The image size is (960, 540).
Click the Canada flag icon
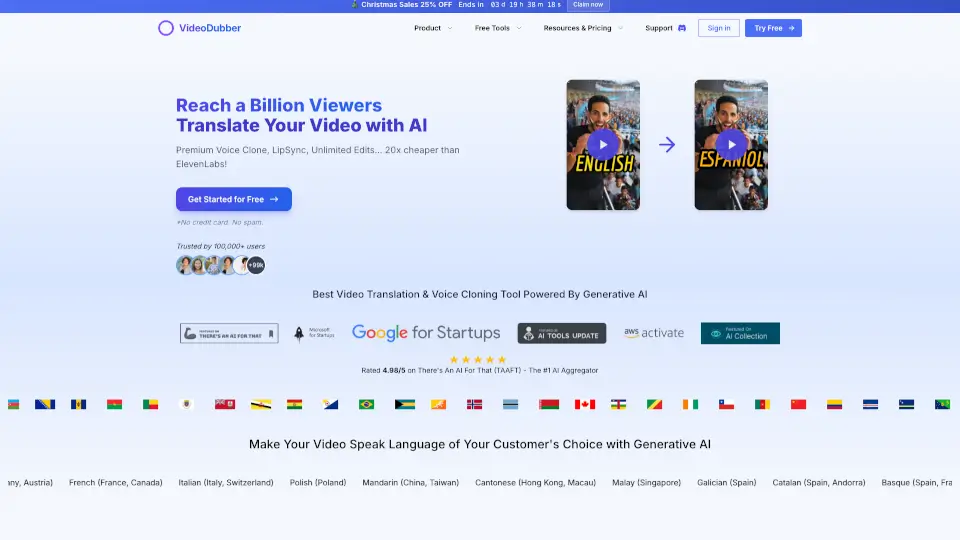pos(584,404)
